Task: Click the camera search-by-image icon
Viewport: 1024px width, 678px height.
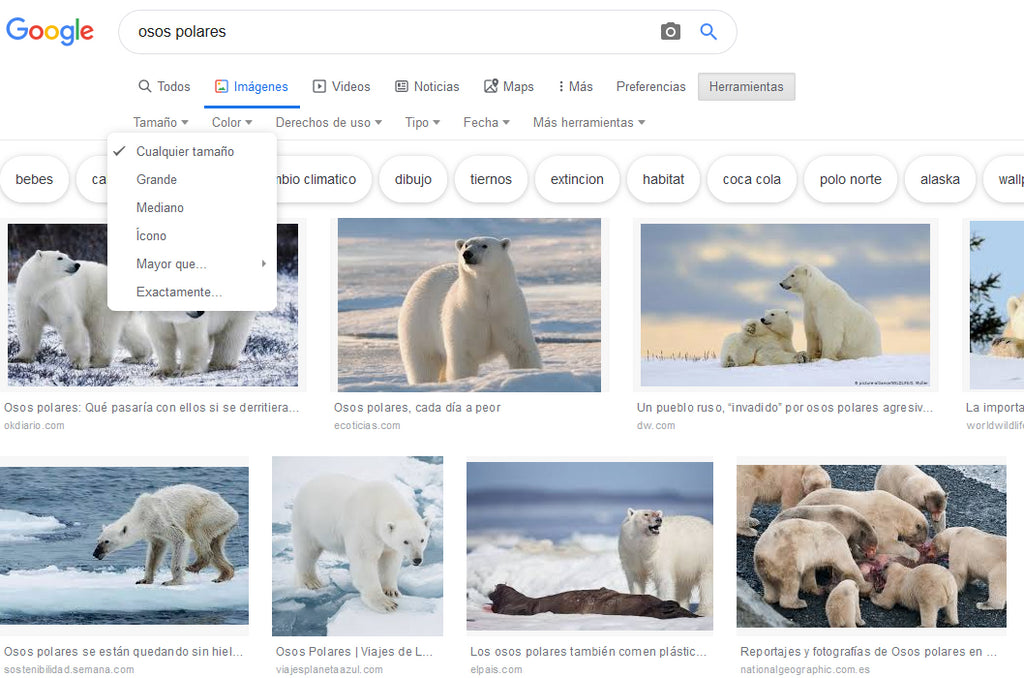Action: 670,32
